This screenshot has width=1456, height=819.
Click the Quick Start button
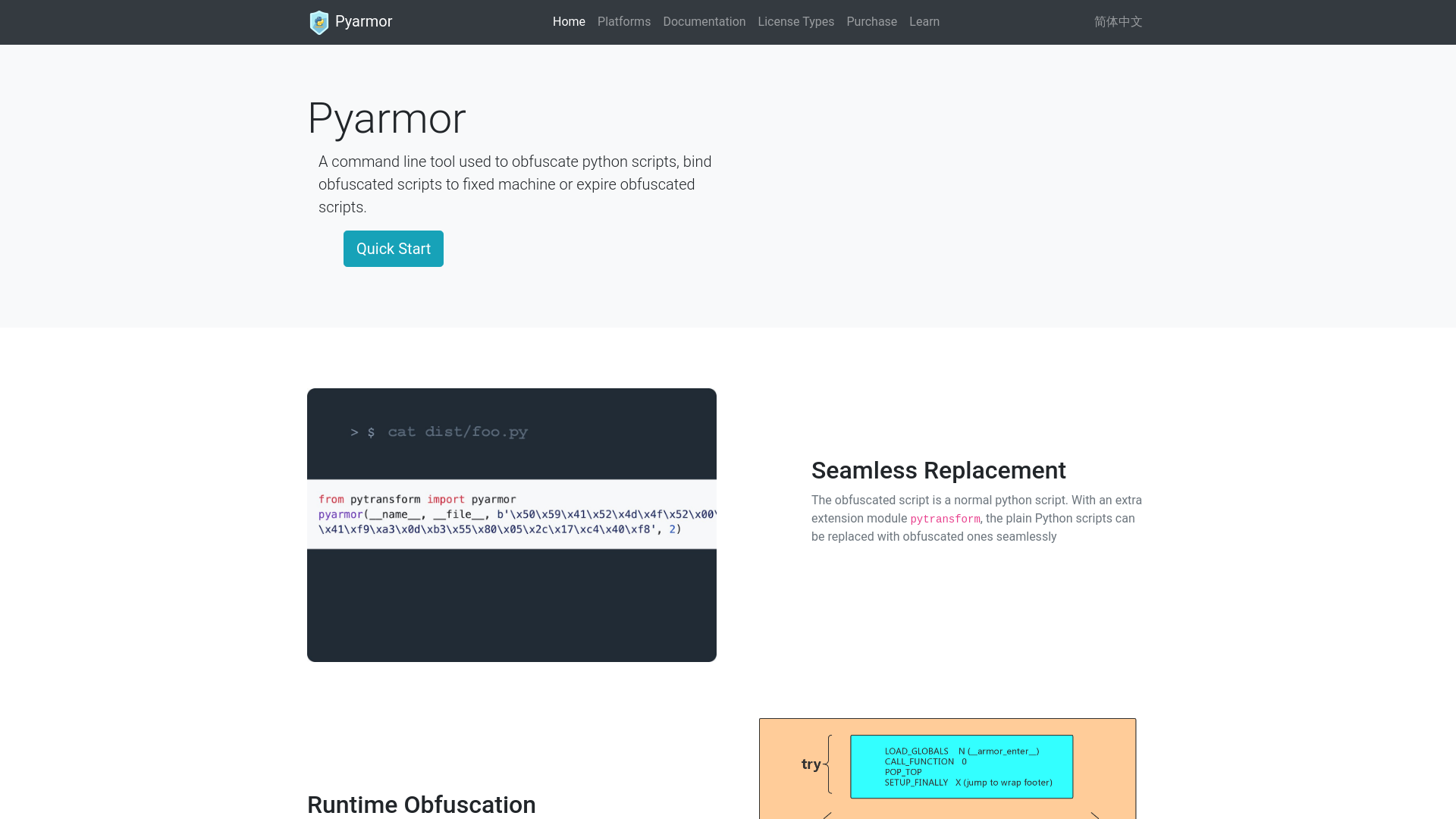pos(394,249)
